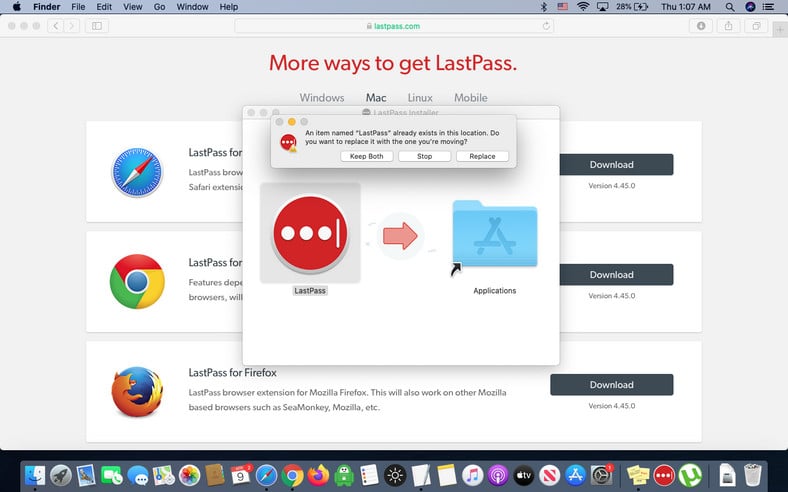
Task: Open Calendar from the Dock
Action: click(x=240, y=475)
